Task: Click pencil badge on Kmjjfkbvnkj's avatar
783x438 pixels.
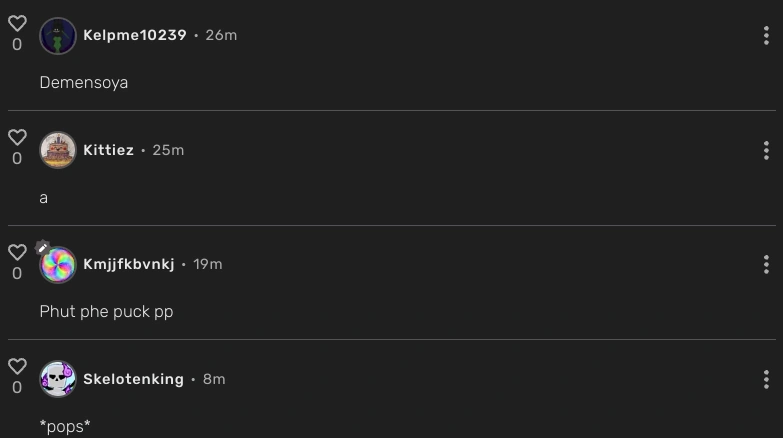Action: tap(42, 247)
